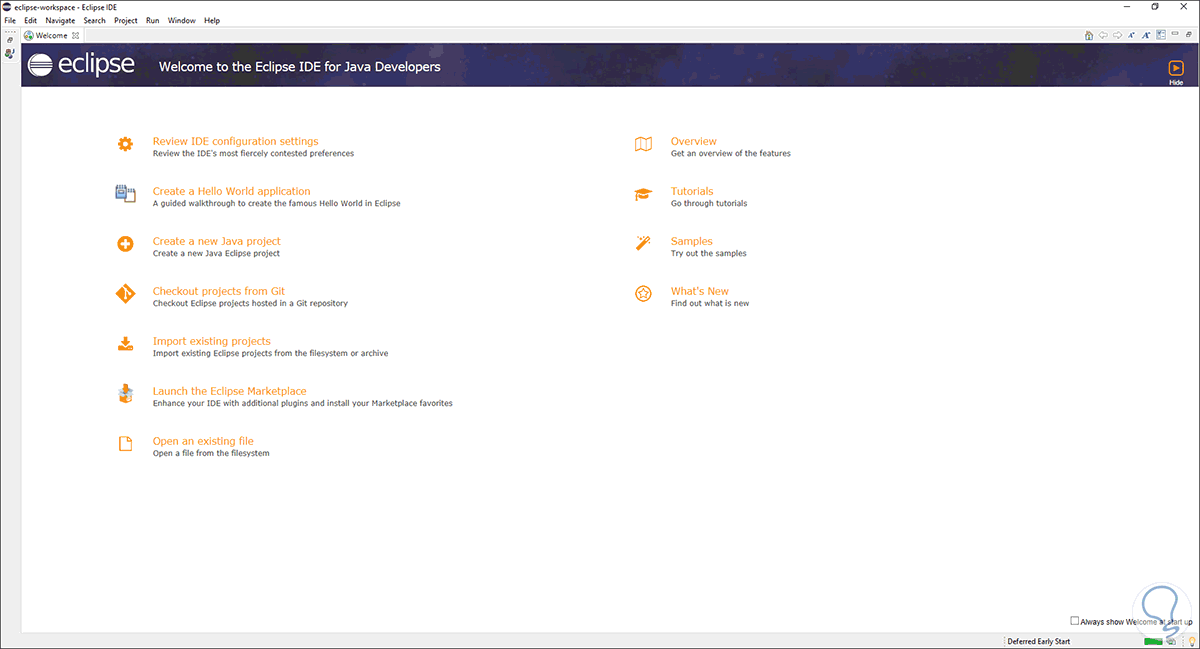
Task: Click the navigate forward arrow icon
Action: tap(1118, 35)
